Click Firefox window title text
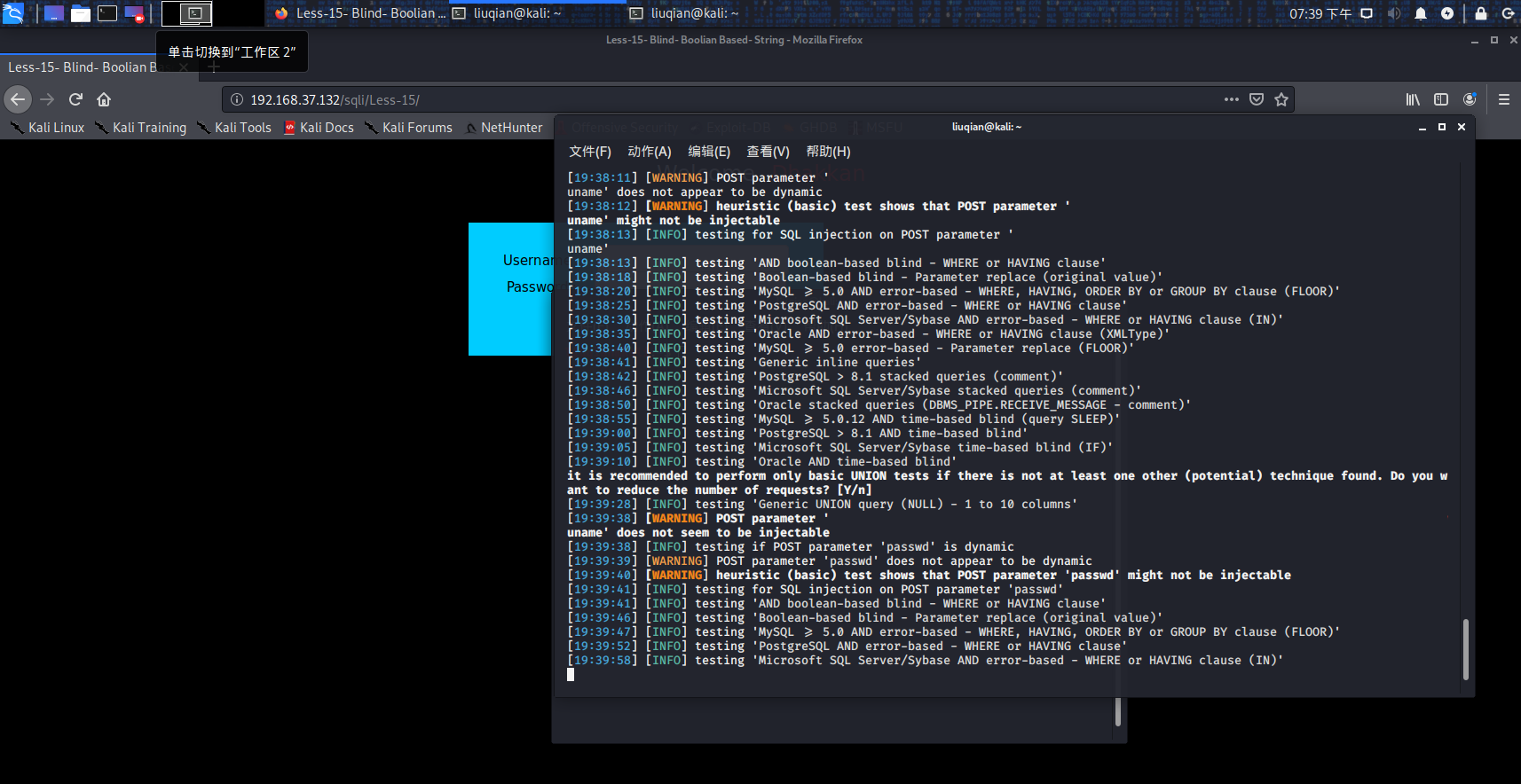Screen dimensions: 1521x784 [x=734, y=40]
